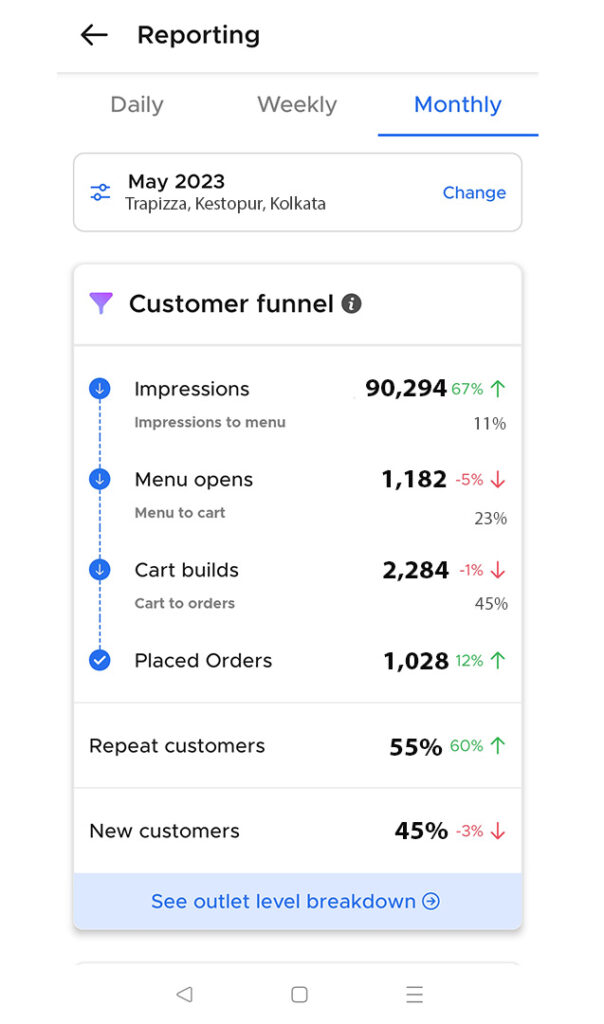This screenshot has height=1024, width=604.
Task: Click the Menu opens step icon
Action: pyautogui.click(x=100, y=480)
